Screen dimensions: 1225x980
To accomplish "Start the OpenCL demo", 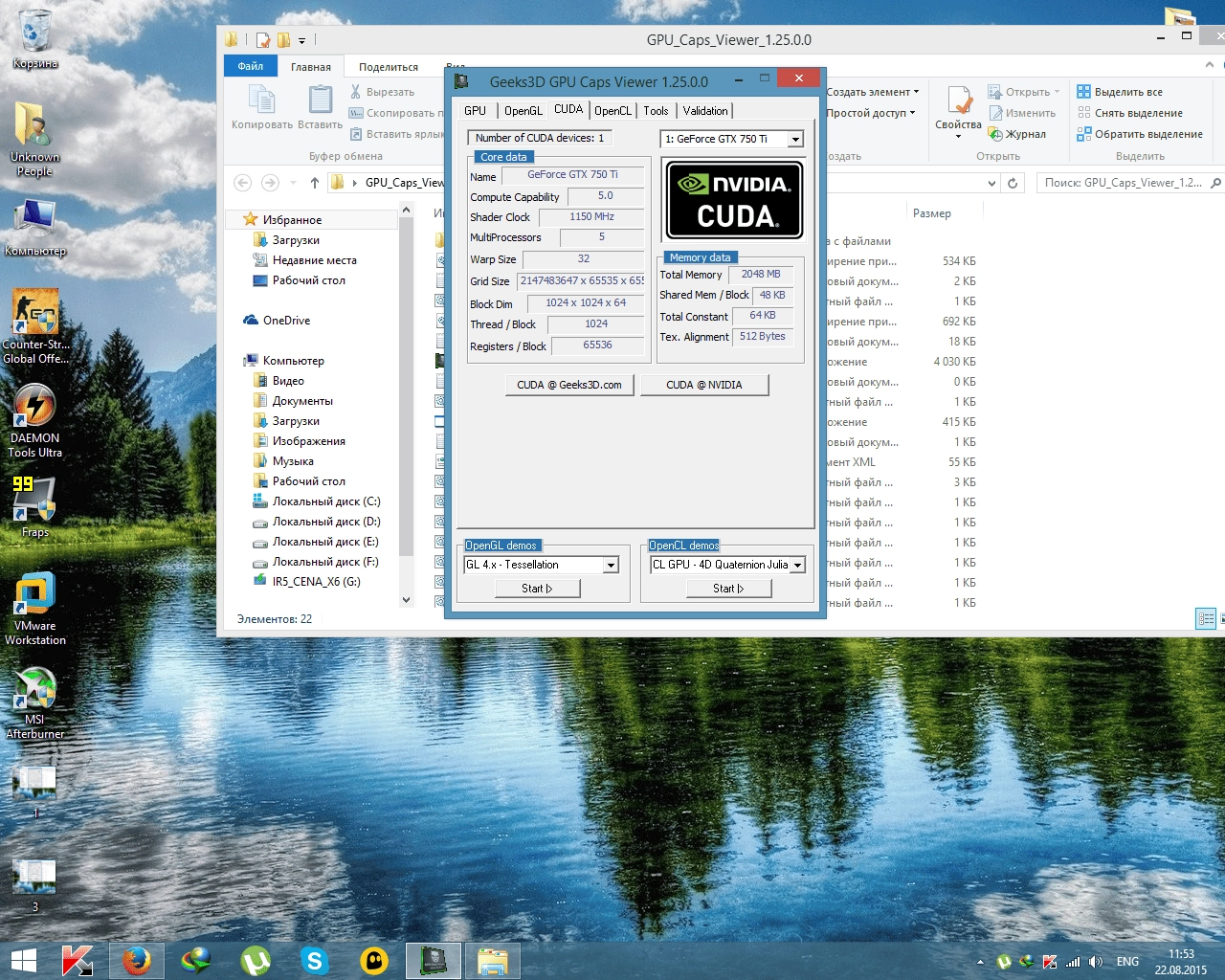I will coord(728,589).
